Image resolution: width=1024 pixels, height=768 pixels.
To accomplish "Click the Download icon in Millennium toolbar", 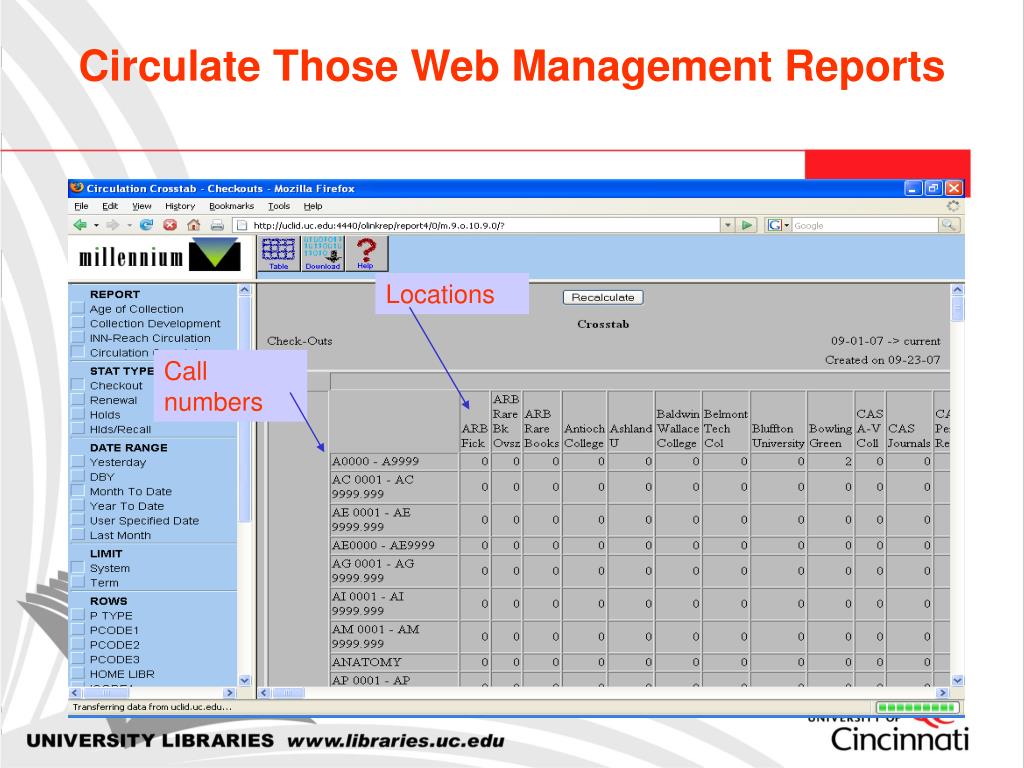I will click(323, 253).
